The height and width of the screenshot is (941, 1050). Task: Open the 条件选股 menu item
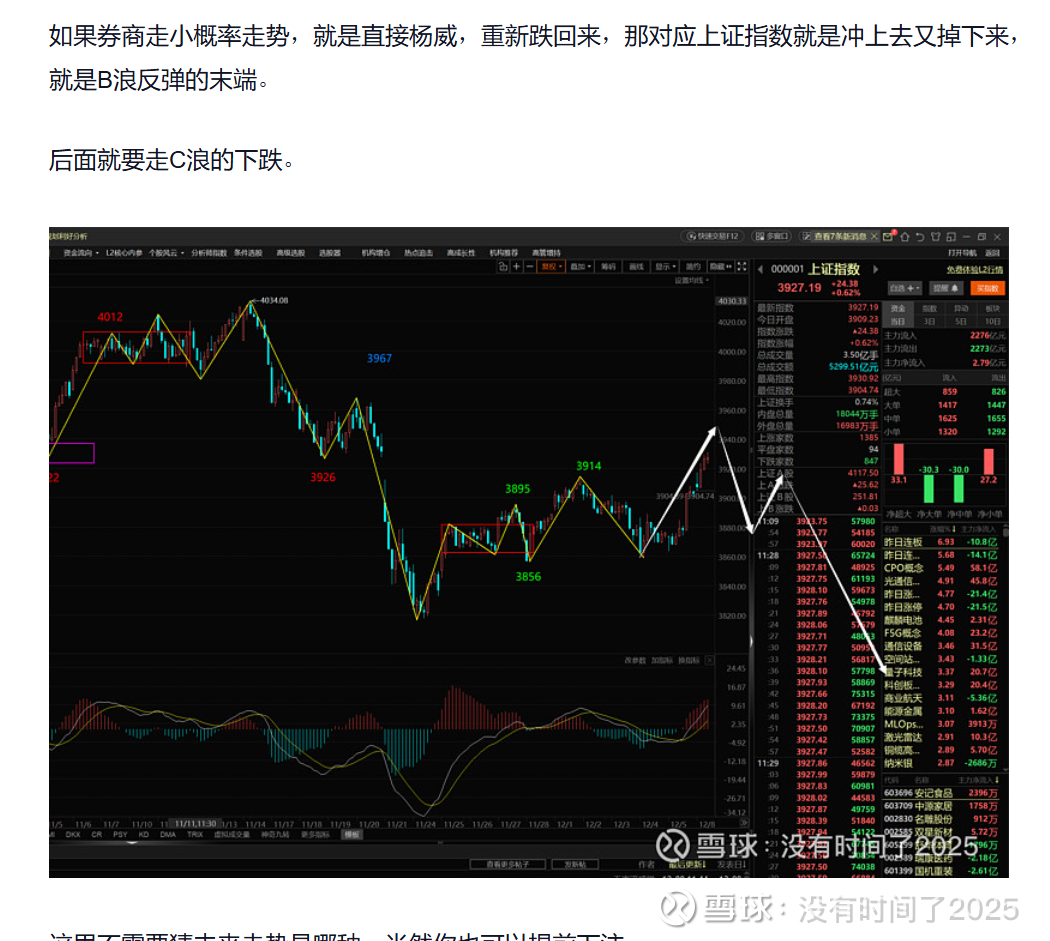[x=248, y=253]
